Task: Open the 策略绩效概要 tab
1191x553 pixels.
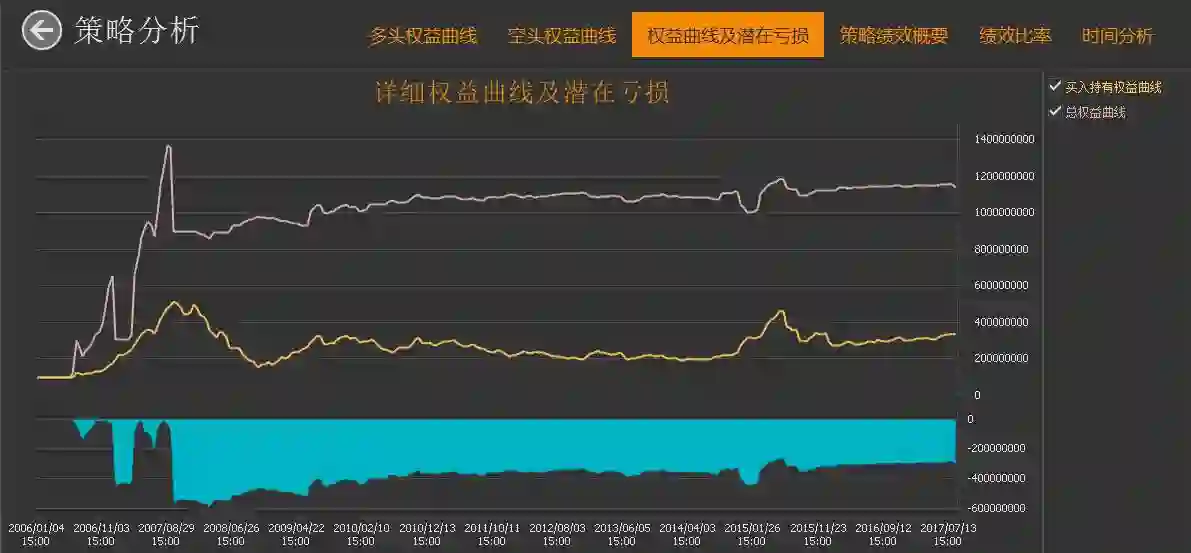Action: coord(894,36)
